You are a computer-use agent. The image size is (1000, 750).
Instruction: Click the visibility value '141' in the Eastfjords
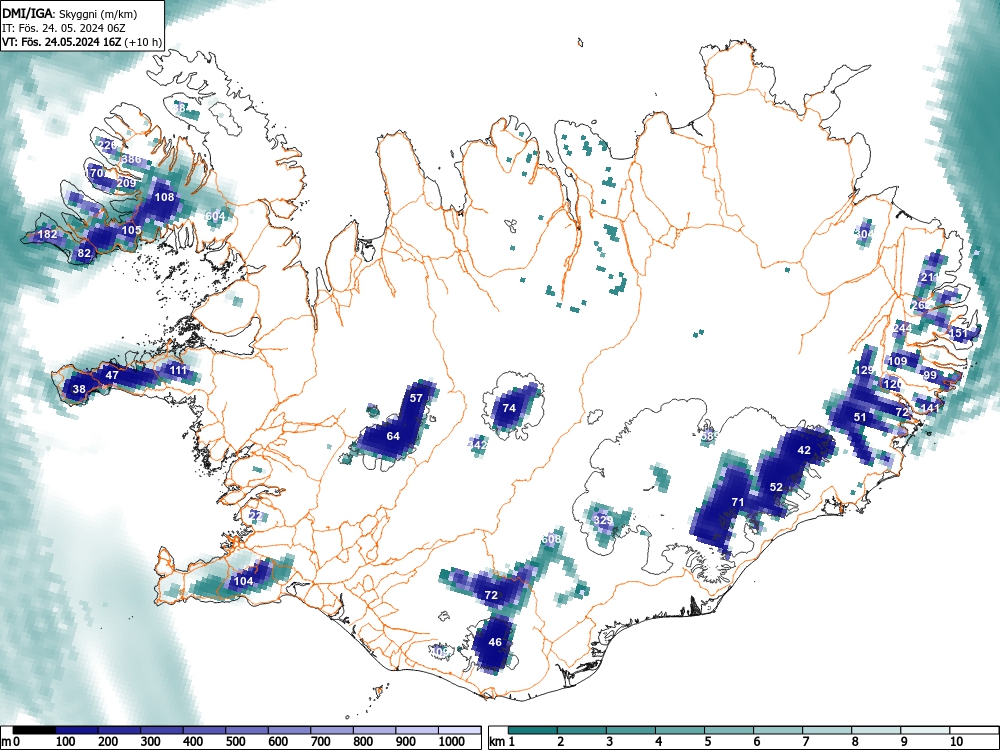pos(930,408)
